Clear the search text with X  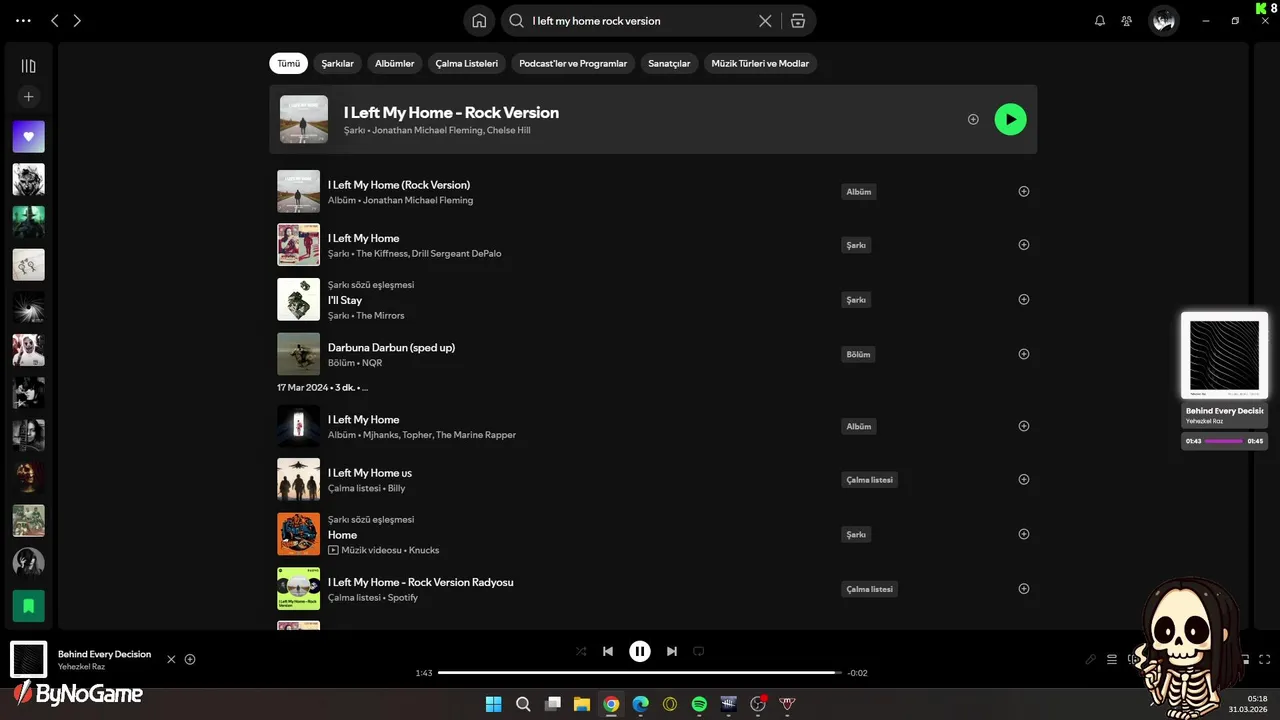coord(765,21)
